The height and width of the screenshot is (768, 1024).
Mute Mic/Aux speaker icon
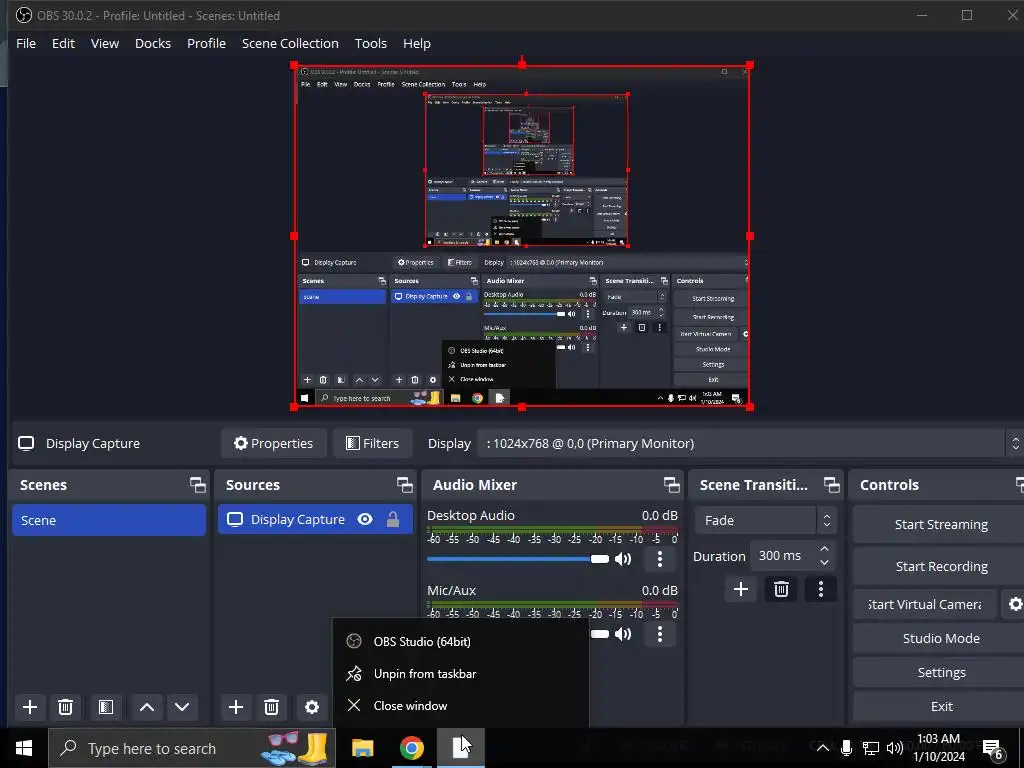click(x=623, y=633)
